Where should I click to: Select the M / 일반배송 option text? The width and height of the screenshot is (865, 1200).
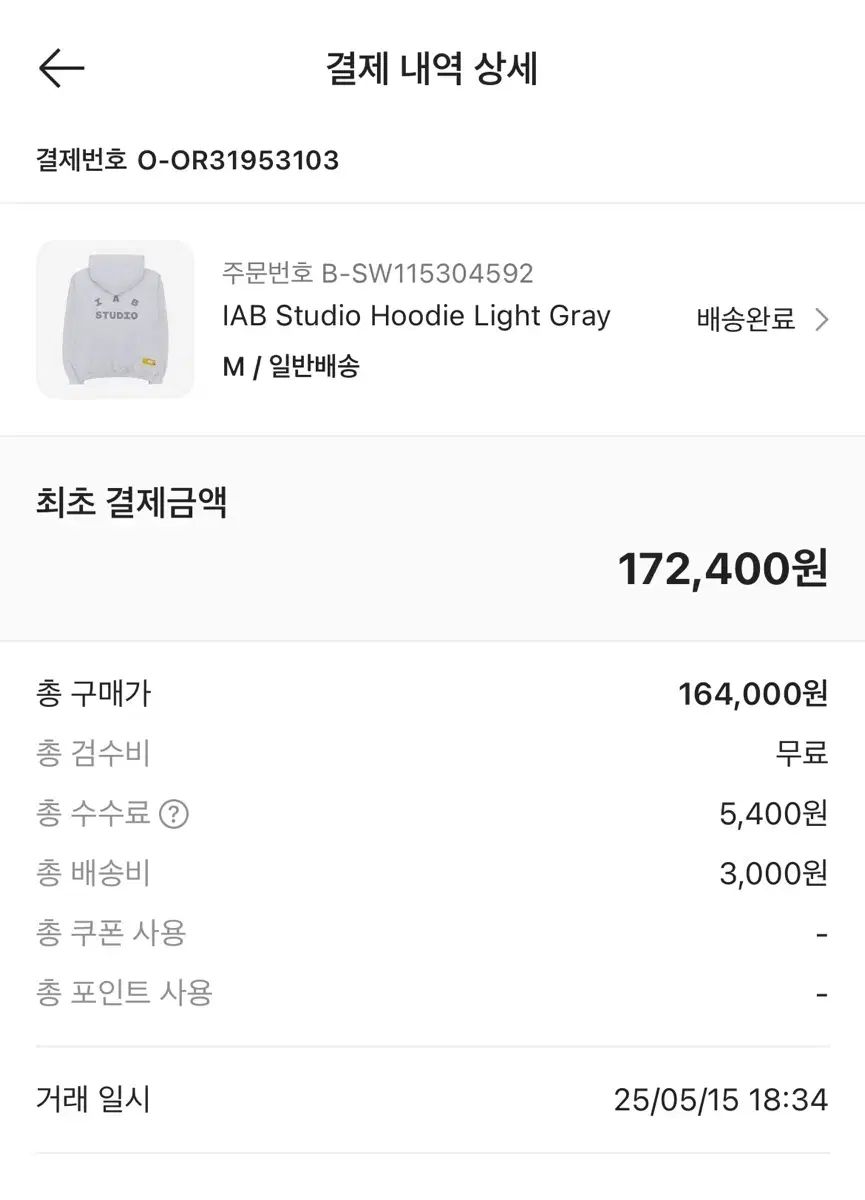point(291,367)
